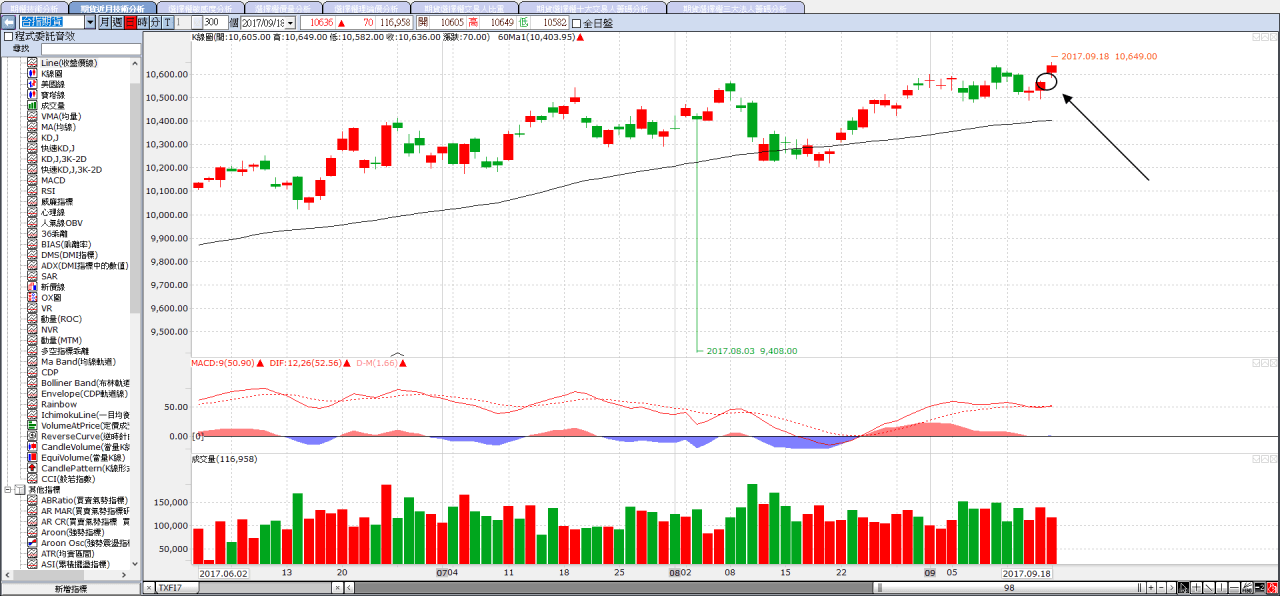Viewport: 1280px width, 596px height.
Task: Switch to the 月 monthly period toggle
Action: (104, 22)
